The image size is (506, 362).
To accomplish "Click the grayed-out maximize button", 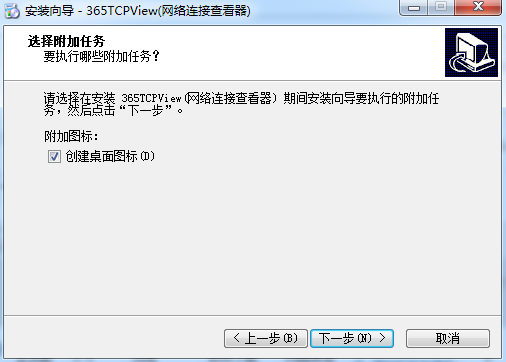I will click(x=441, y=7).
